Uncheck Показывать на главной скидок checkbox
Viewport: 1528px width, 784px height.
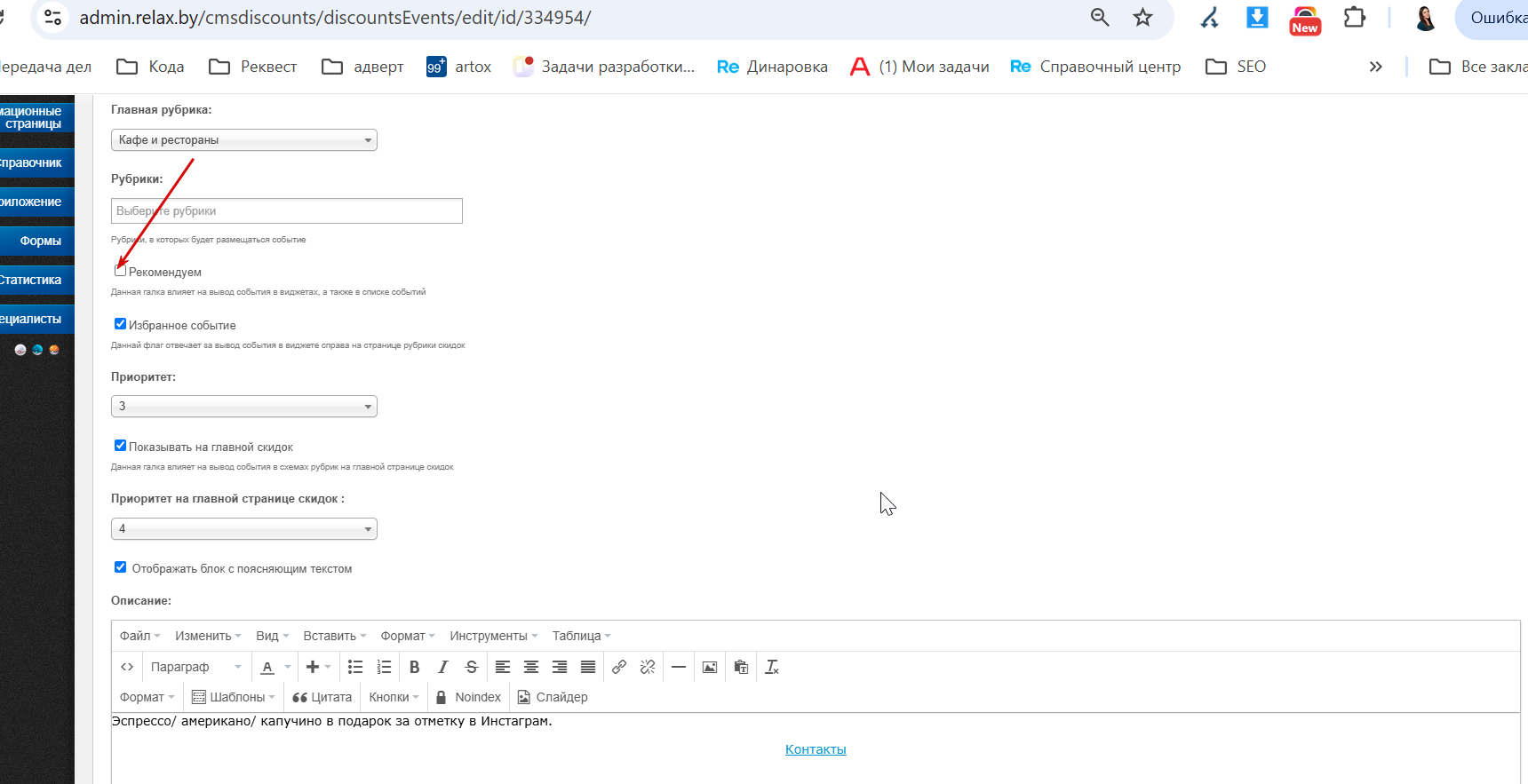click(x=120, y=446)
